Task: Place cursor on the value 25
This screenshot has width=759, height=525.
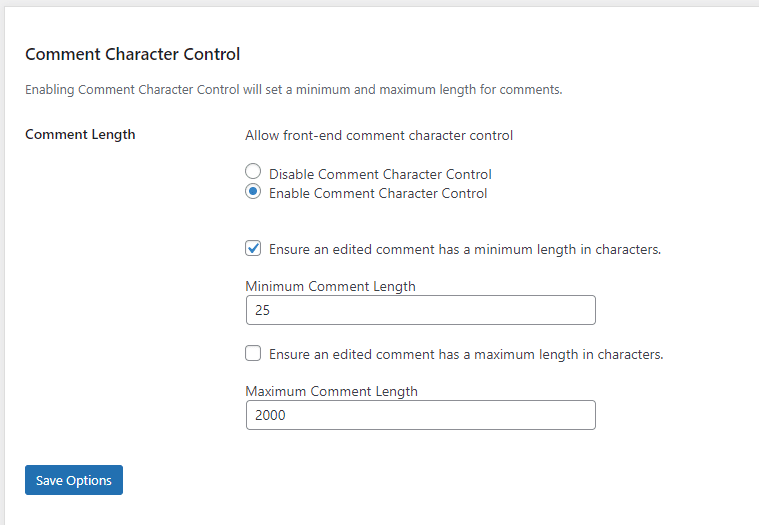Action: 262,310
